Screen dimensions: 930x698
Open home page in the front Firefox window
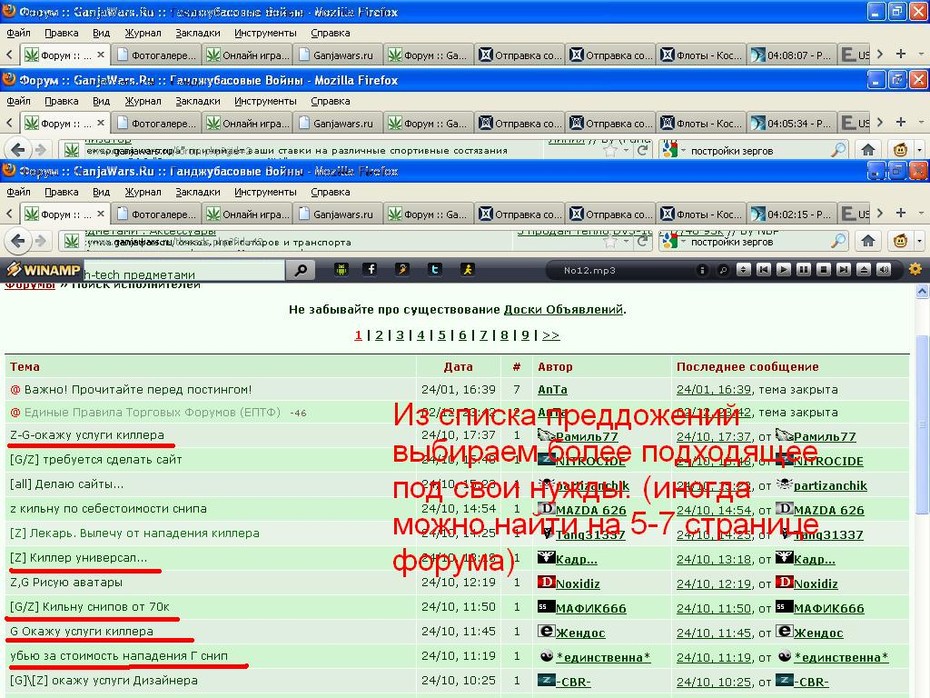pos(868,241)
